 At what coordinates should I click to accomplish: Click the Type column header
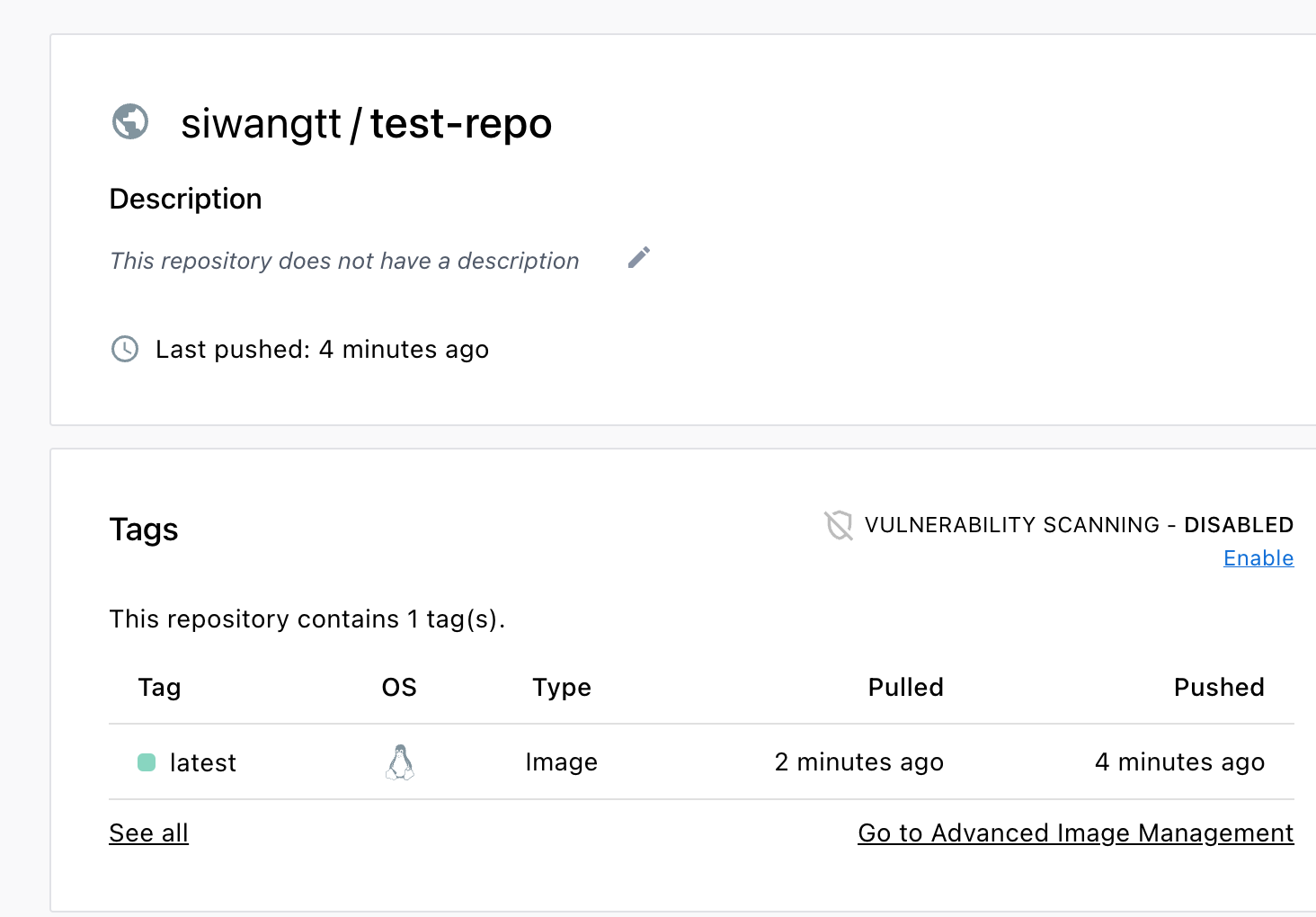562,688
